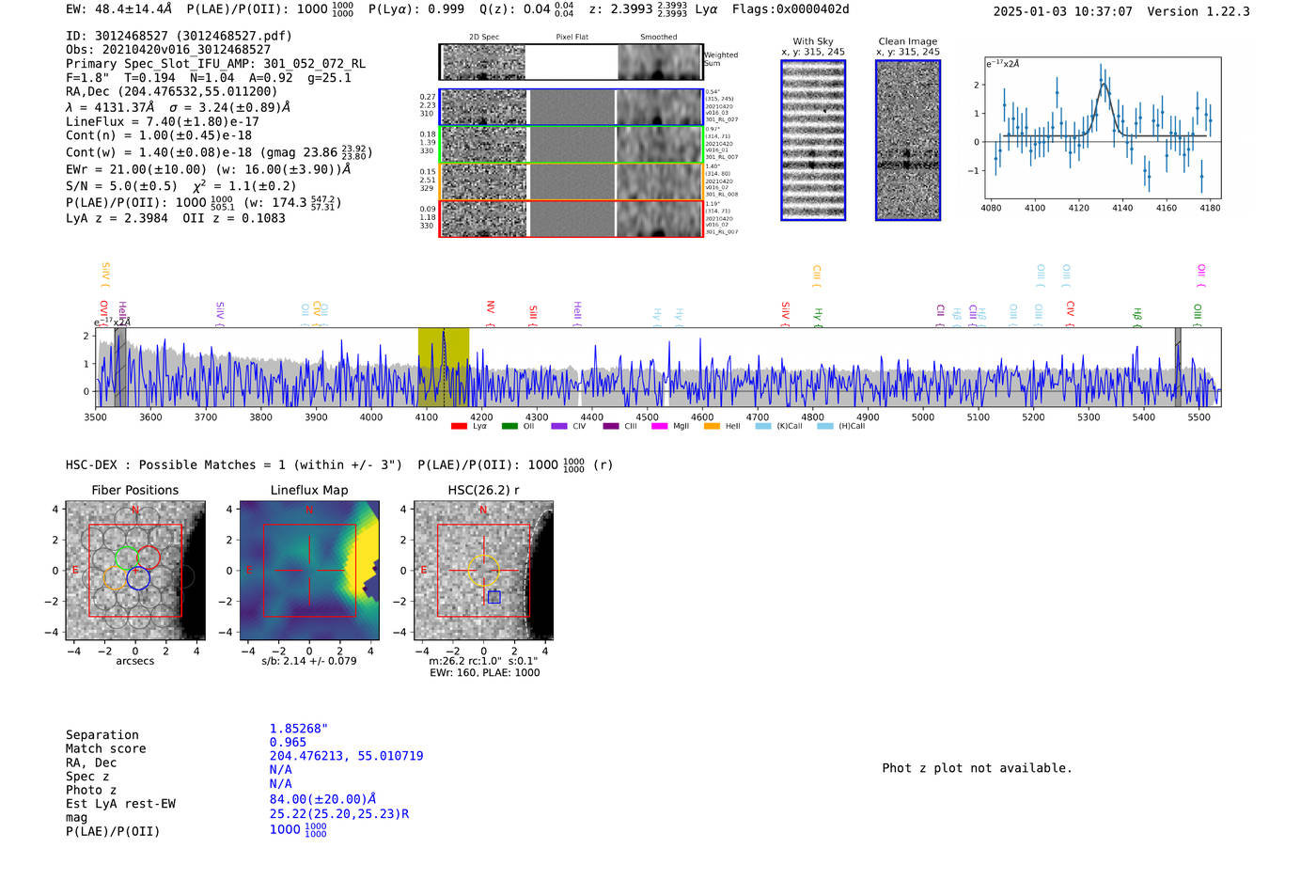
Task: Open the Lineflux Map panel
Action: tap(309, 571)
